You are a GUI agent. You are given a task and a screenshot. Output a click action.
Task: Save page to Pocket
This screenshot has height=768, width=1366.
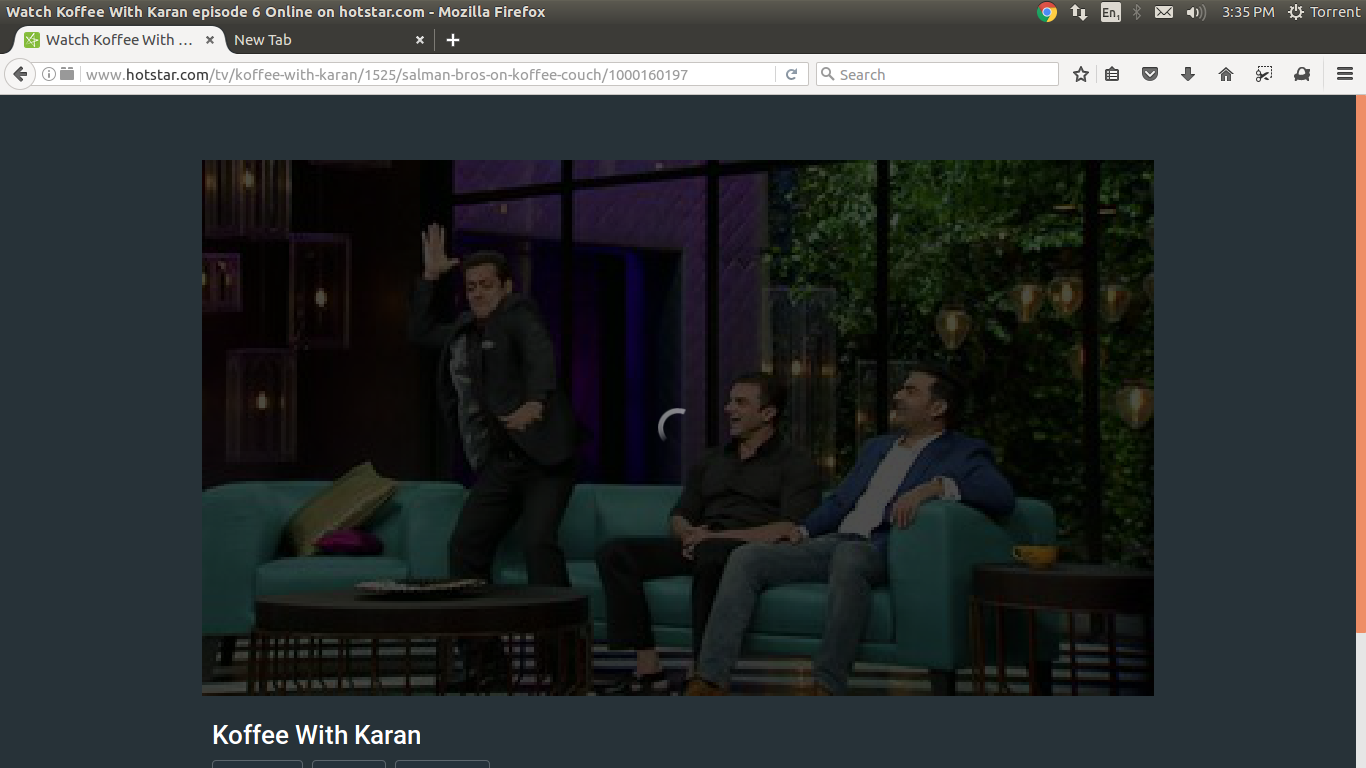1150,74
